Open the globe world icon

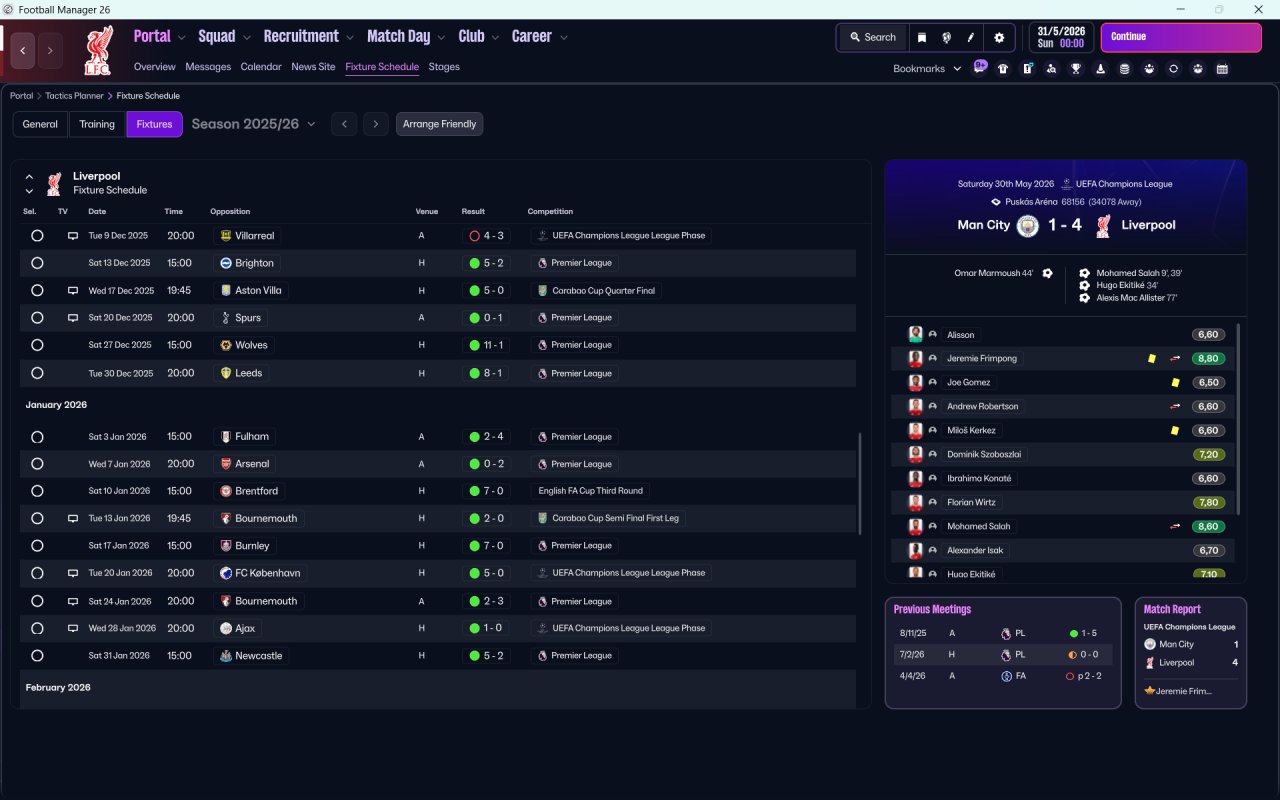(x=946, y=37)
